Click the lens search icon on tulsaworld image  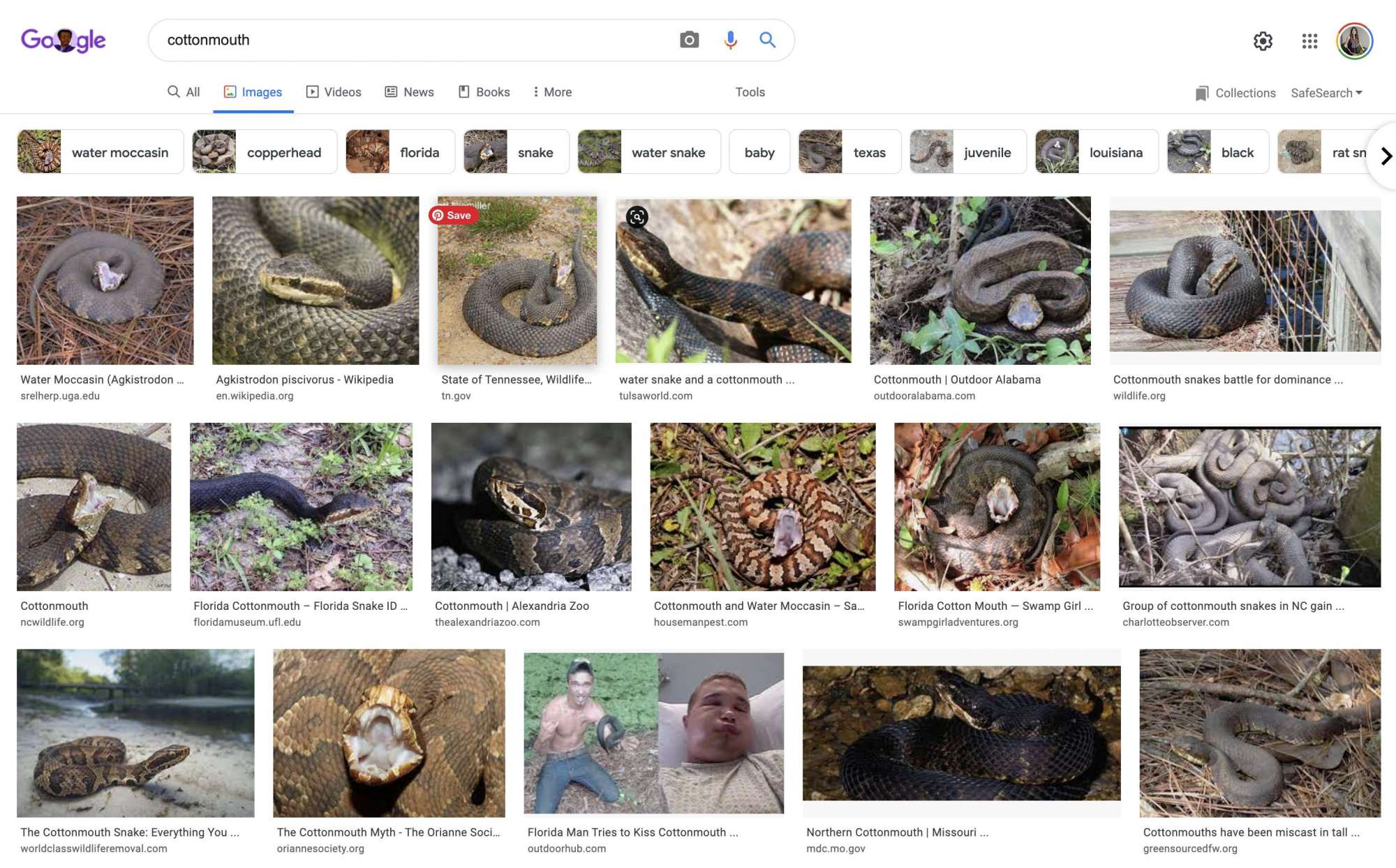click(637, 217)
